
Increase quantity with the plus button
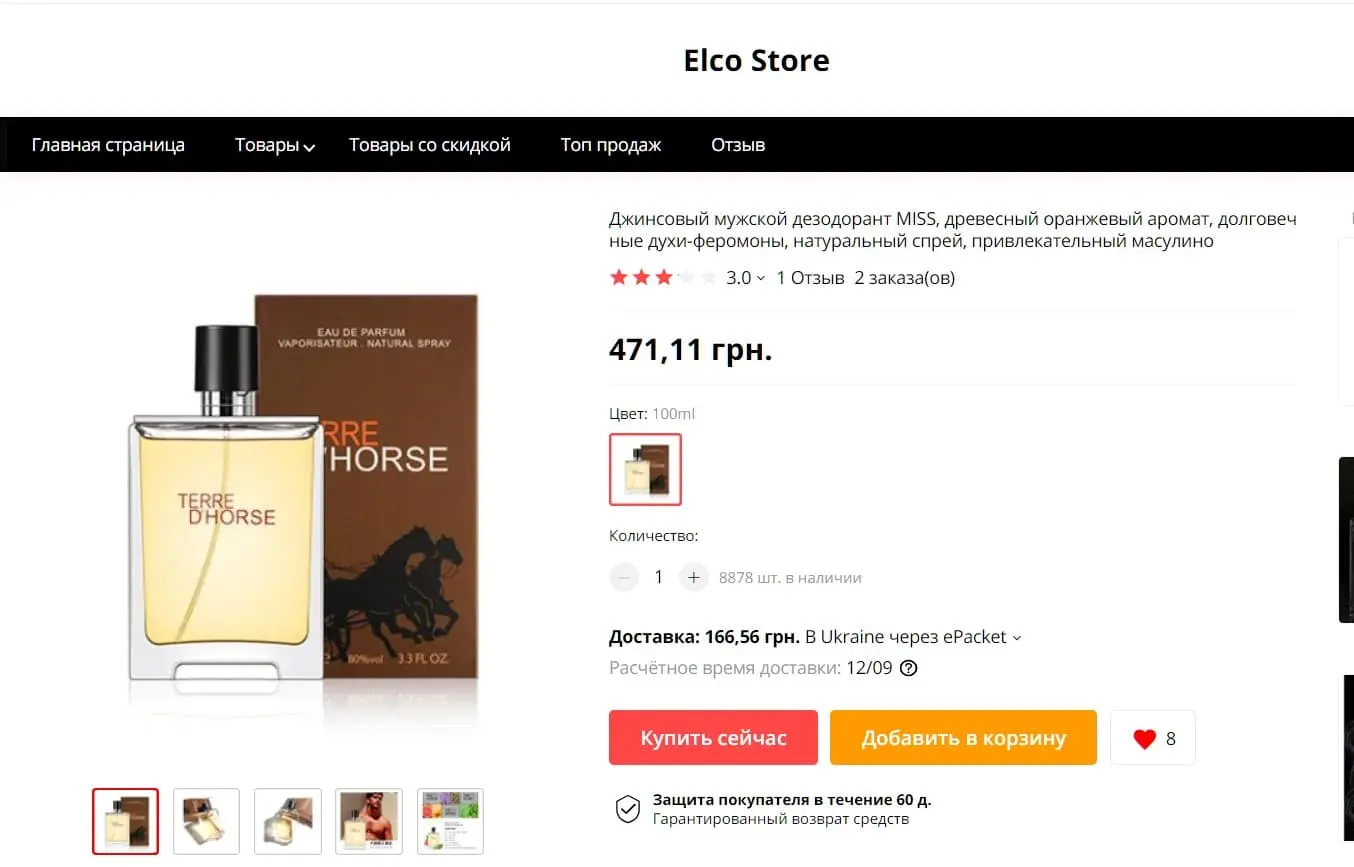tap(693, 577)
